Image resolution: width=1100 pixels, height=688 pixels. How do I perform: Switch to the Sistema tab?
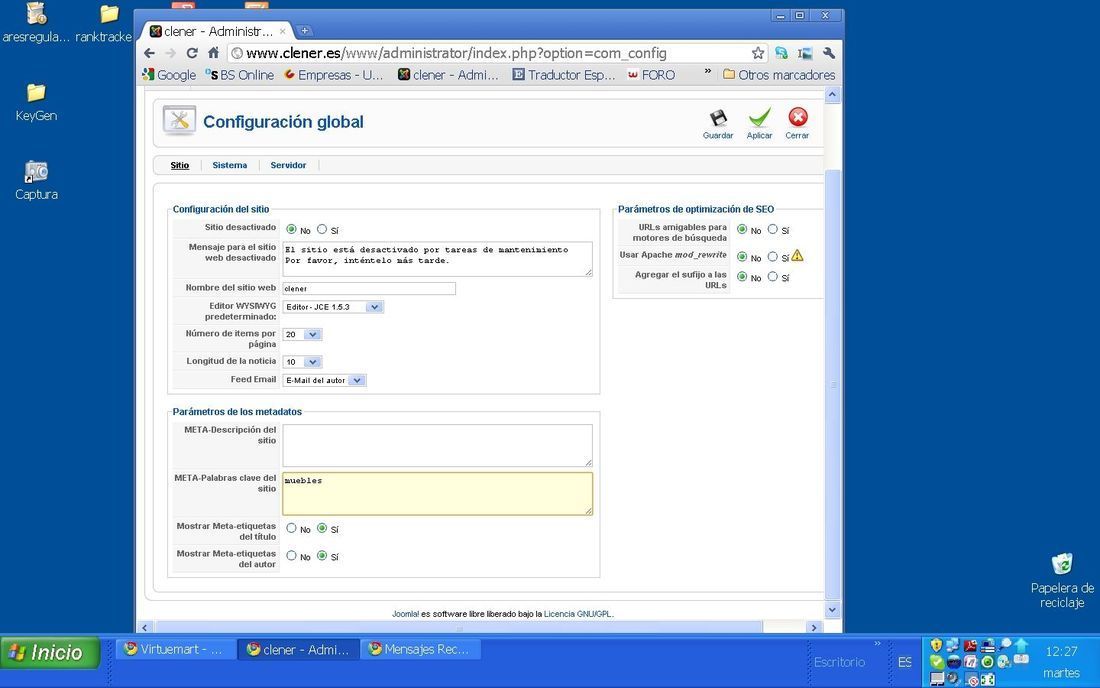(x=229, y=166)
